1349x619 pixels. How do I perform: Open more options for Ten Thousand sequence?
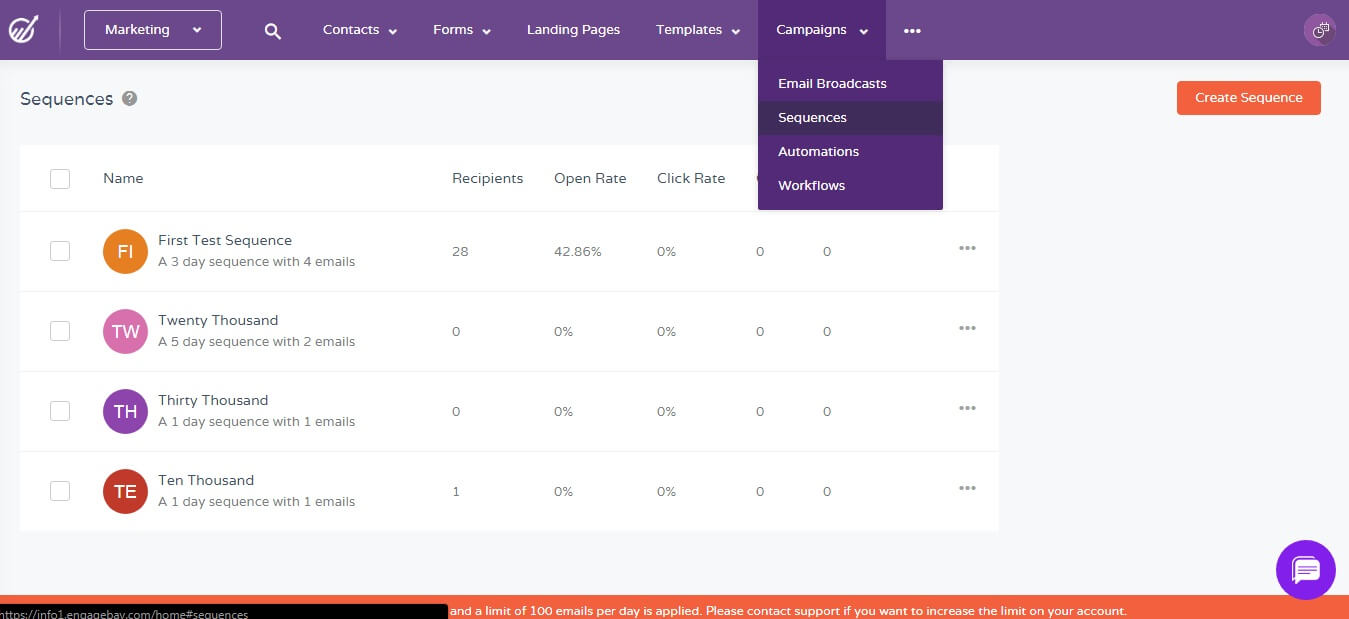point(967,489)
